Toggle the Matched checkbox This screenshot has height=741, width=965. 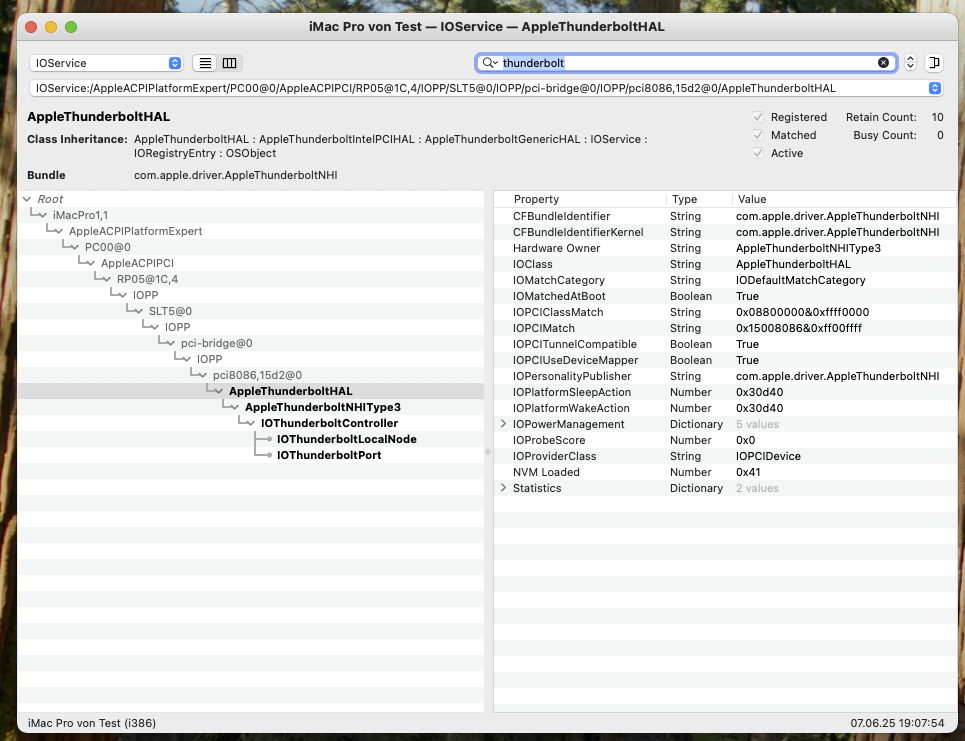click(x=759, y=135)
